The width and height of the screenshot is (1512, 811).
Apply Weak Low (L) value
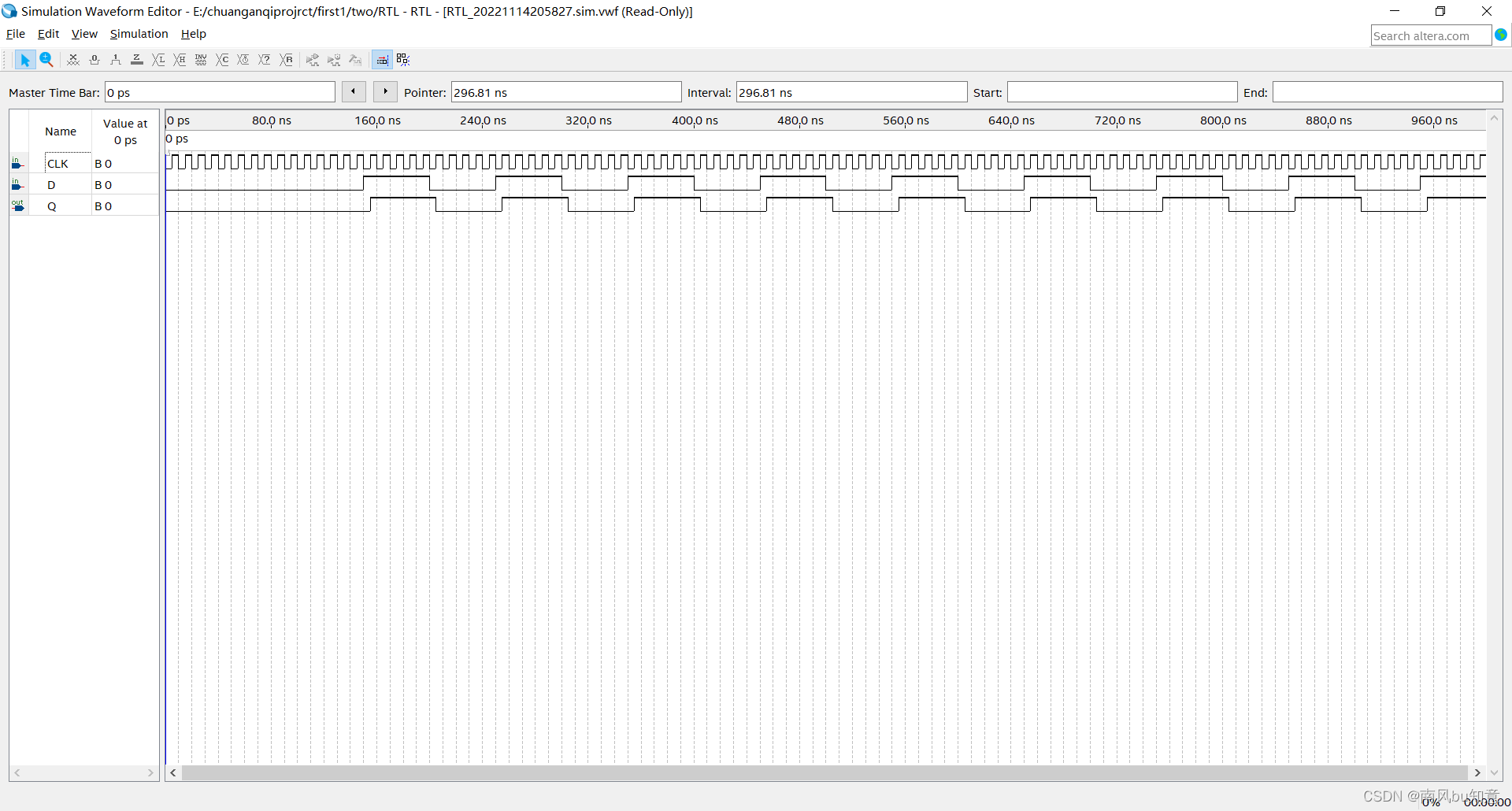point(158,60)
